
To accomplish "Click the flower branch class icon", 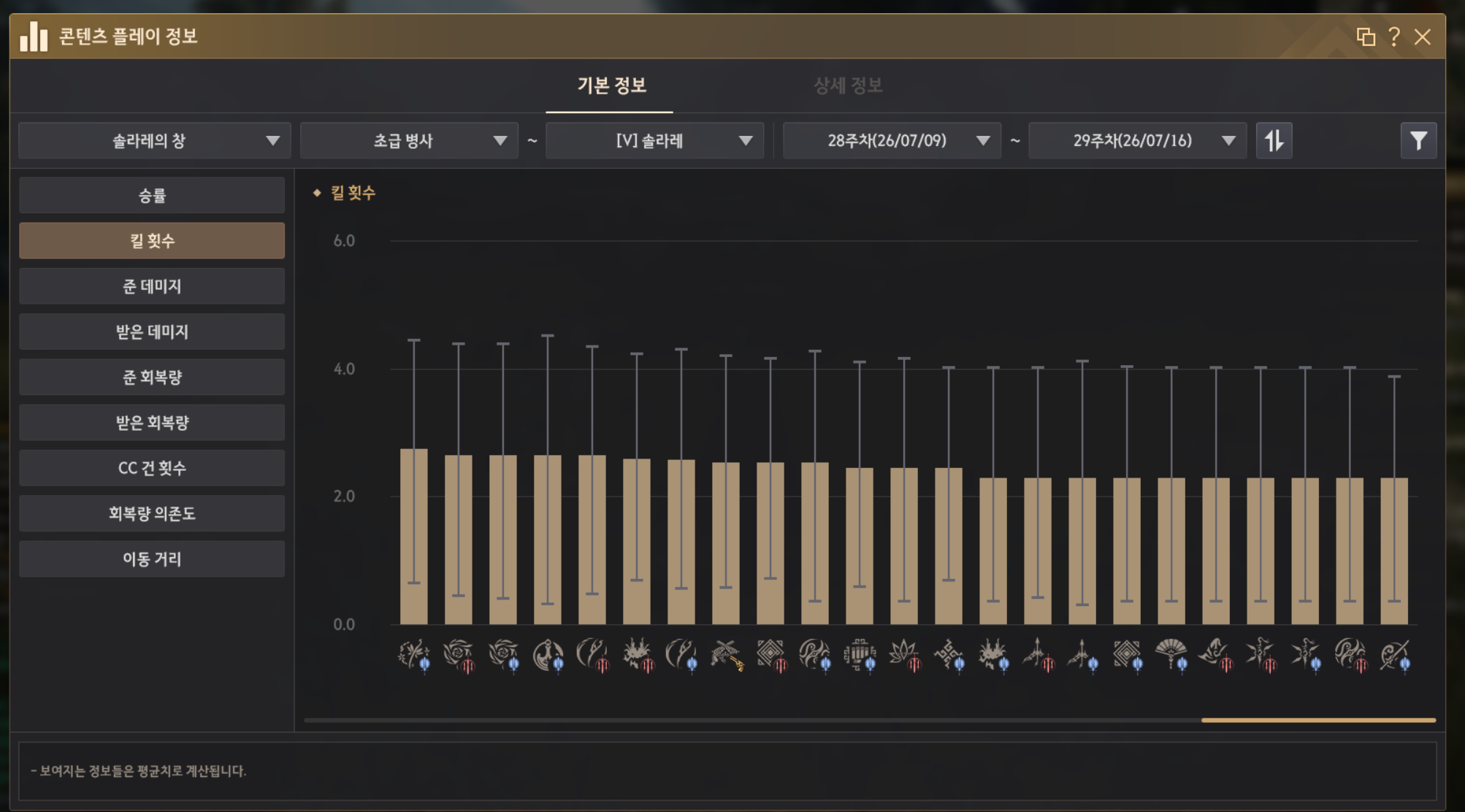I will [x=414, y=654].
